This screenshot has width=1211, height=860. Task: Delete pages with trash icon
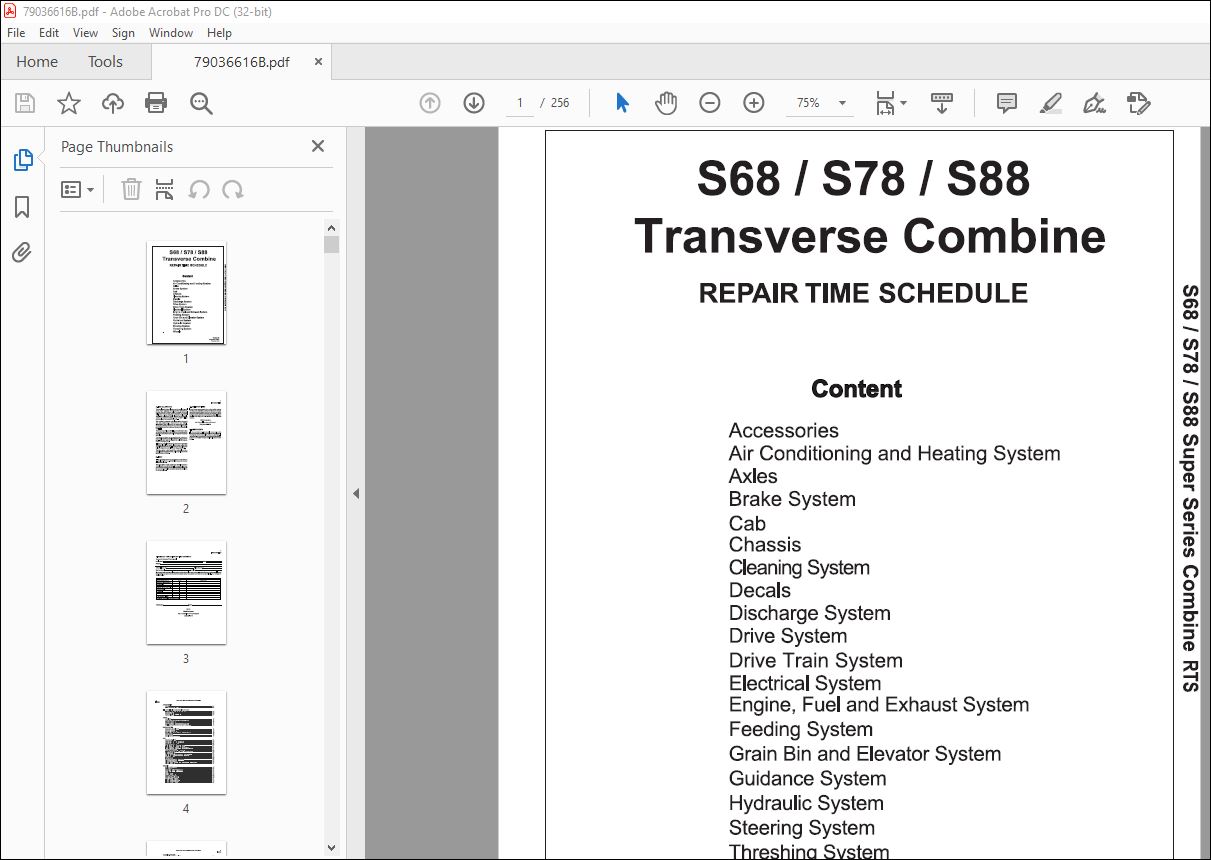(131, 189)
